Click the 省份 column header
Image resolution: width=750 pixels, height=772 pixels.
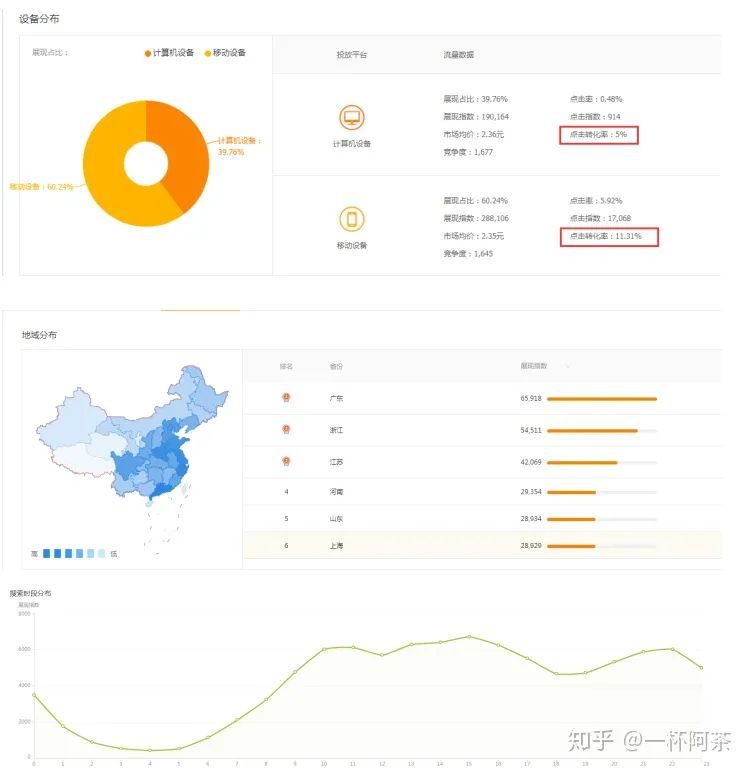(336, 366)
